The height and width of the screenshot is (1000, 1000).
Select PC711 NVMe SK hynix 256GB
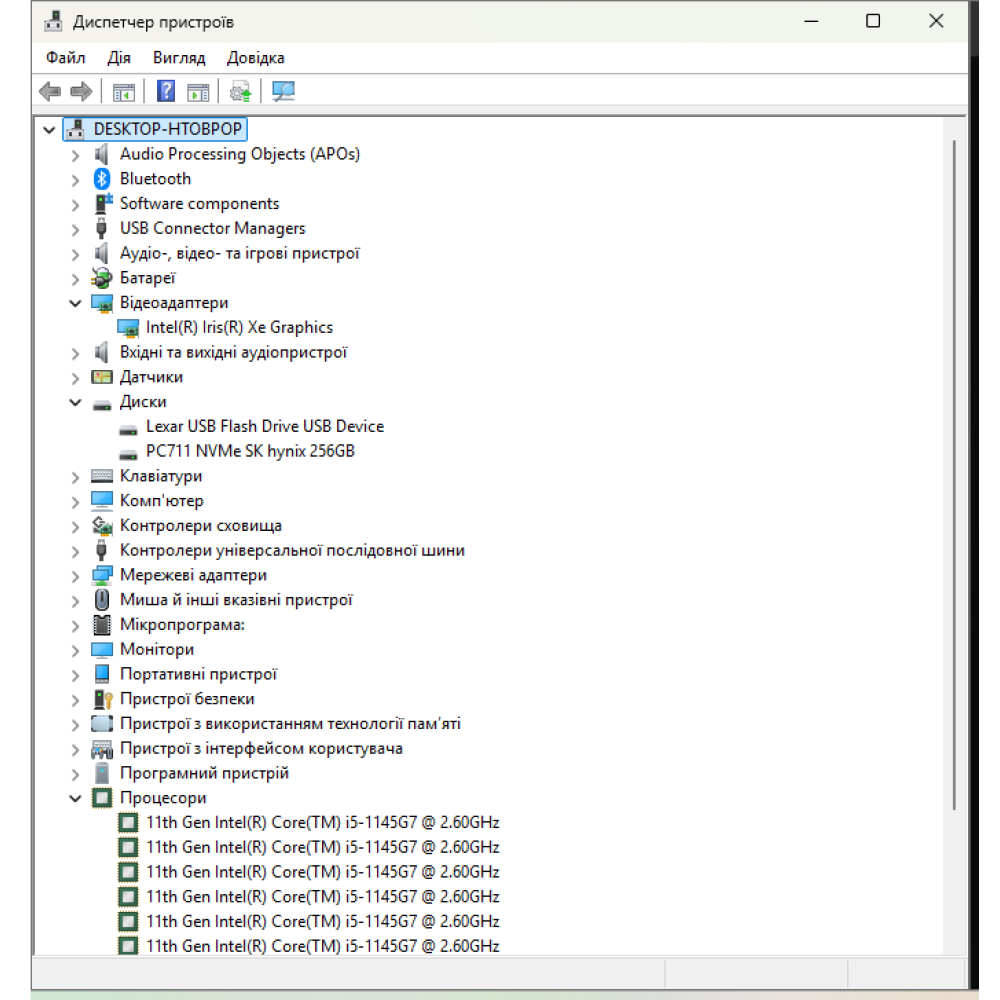tap(250, 451)
